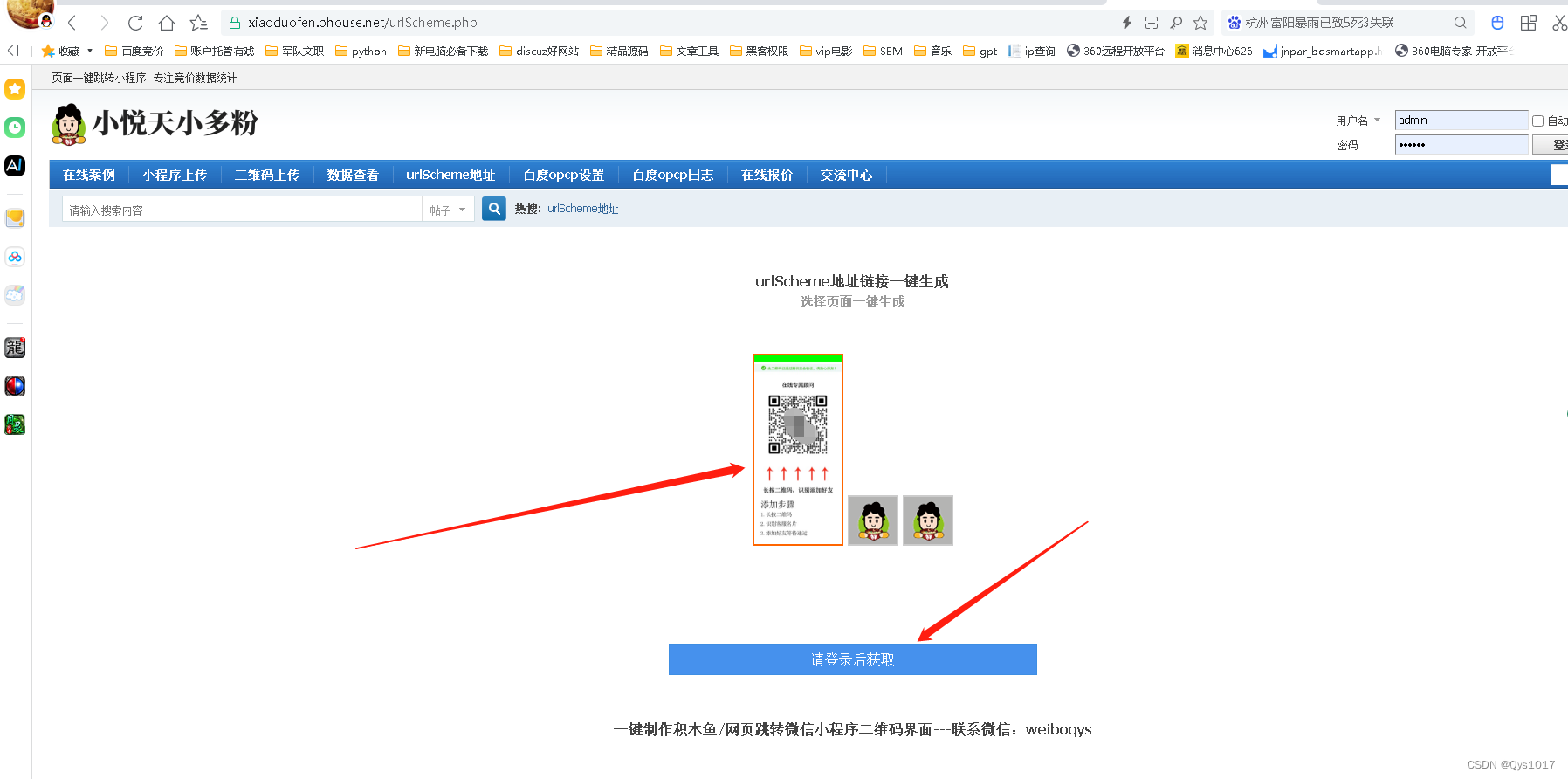Click the username field containing admin
This screenshot has height=779, width=1568.
point(1461,121)
